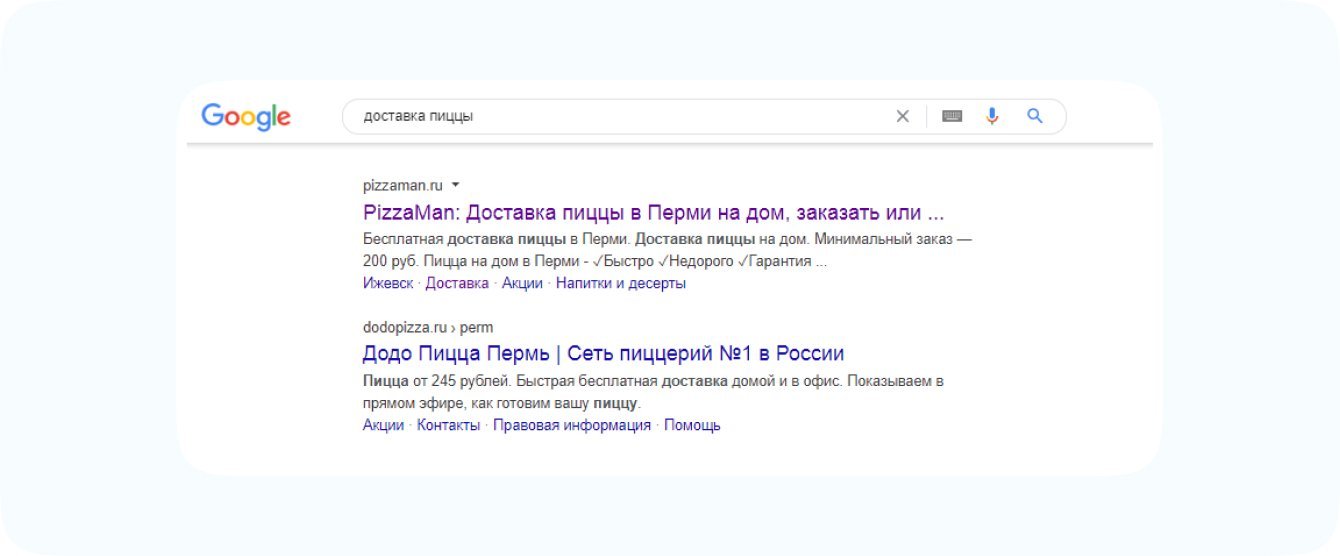The width and height of the screenshot is (1340, 556).
Task: Open the Додо Пицца Пермь result title
Action: (x=603, y=353)
